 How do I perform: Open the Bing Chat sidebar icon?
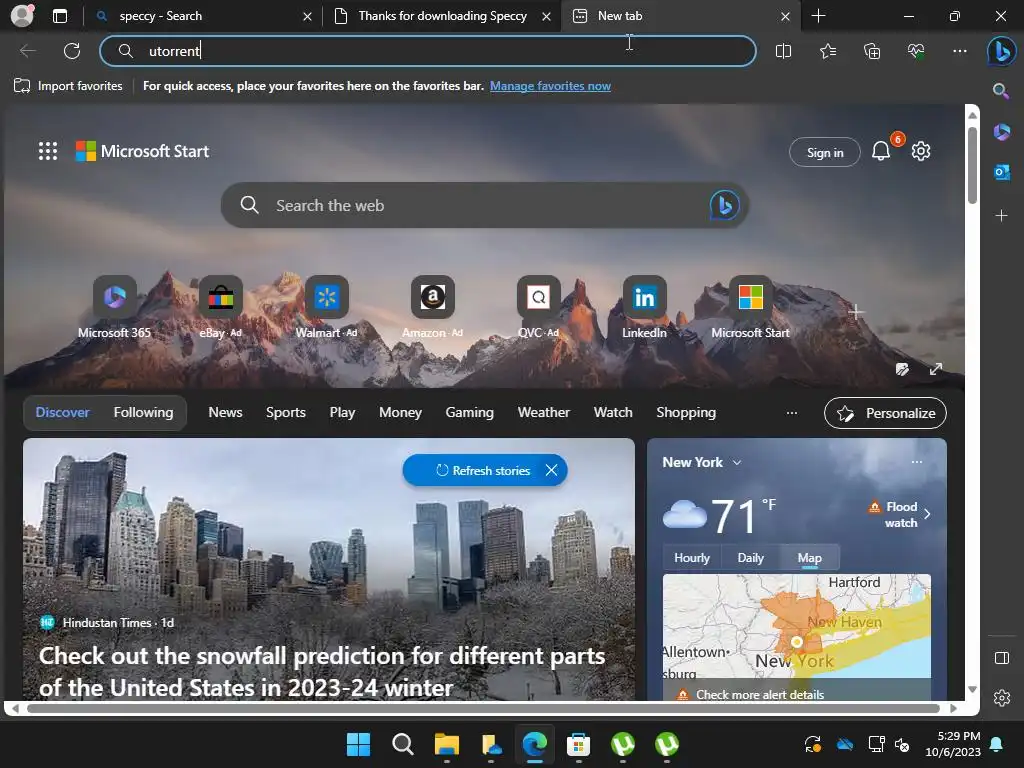(x=1001, y=51)
